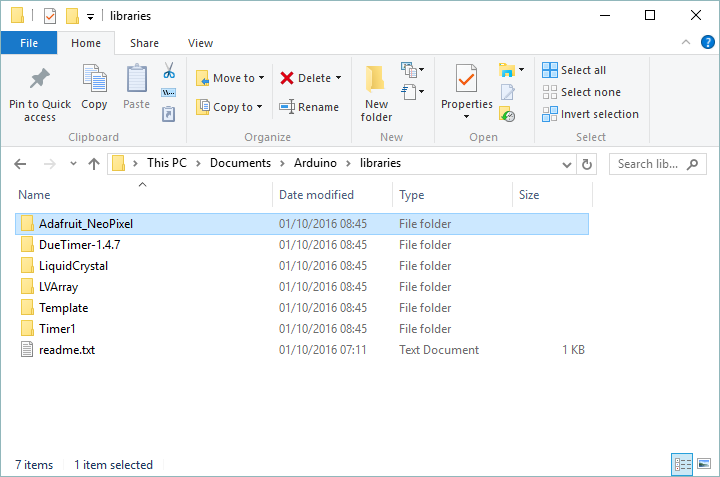Sort by the Size column header

point(552,195)
